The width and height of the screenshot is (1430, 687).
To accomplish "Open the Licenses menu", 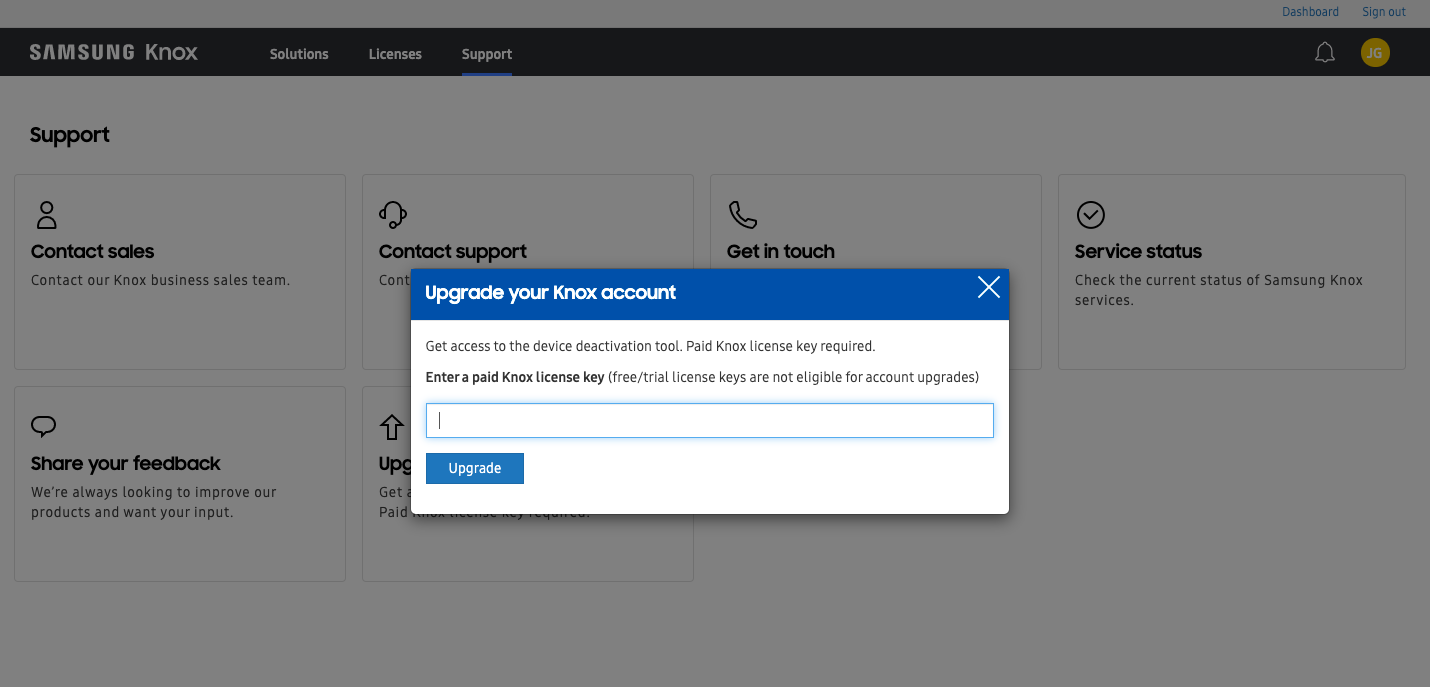I will tap(395, 54).
